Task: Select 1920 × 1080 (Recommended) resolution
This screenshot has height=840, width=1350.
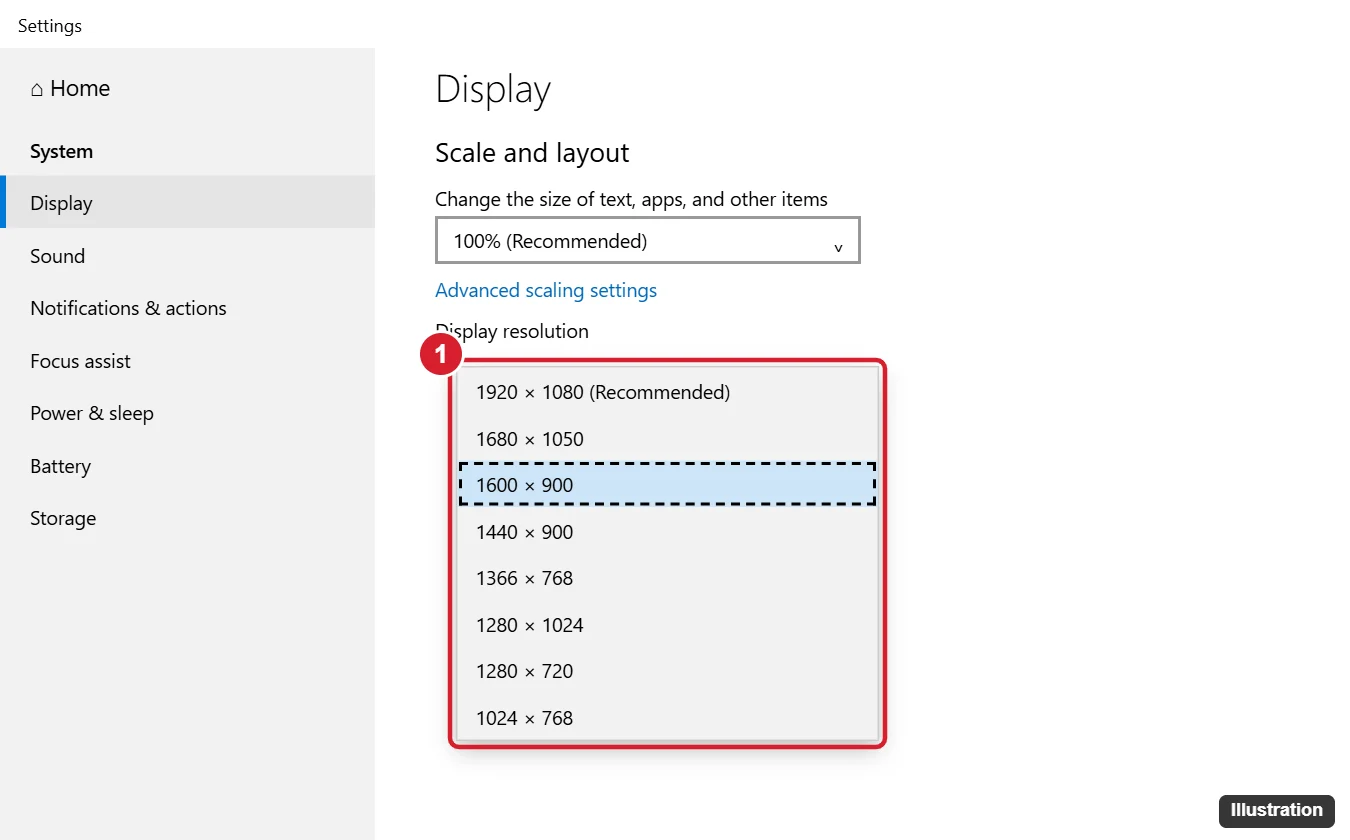Action: pyautogui.click(x=667, y=392)
